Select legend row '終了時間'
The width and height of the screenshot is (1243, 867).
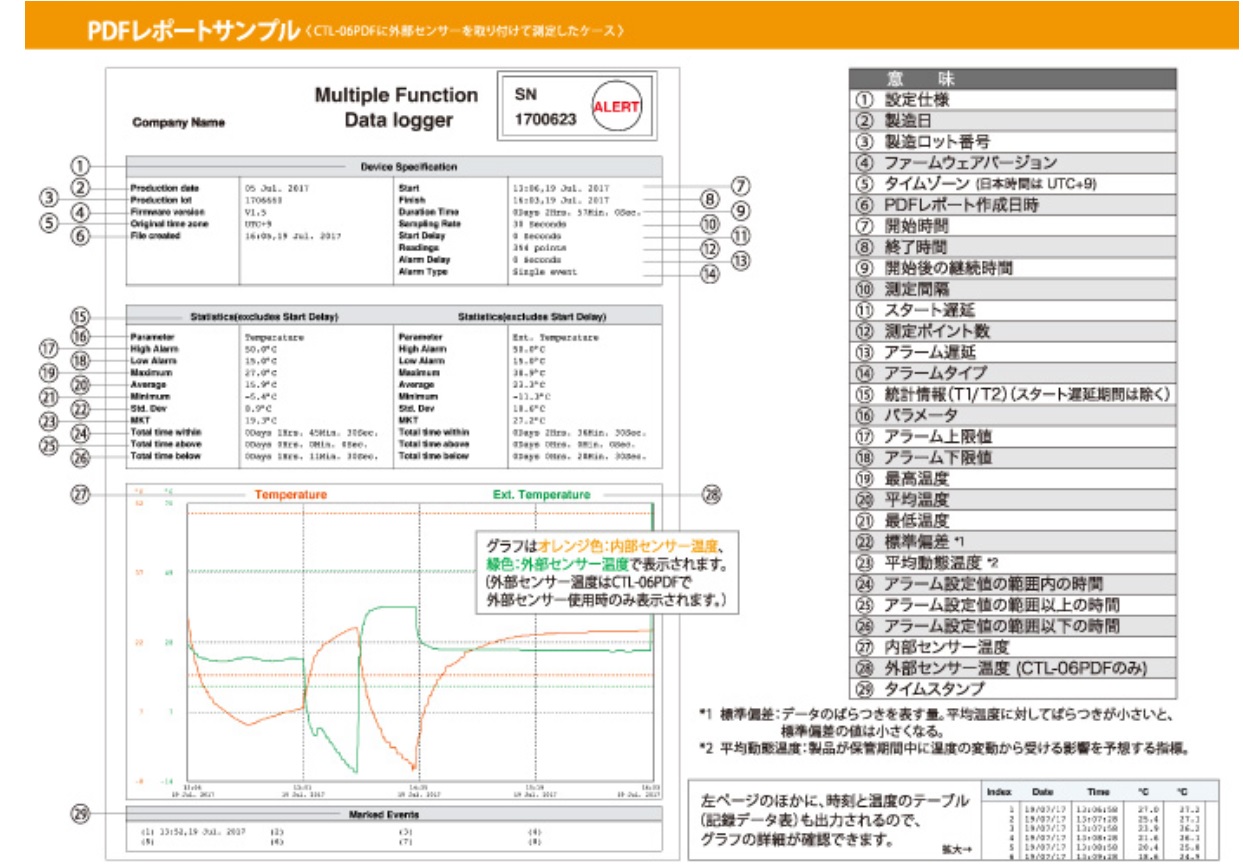coord(1012,247)
